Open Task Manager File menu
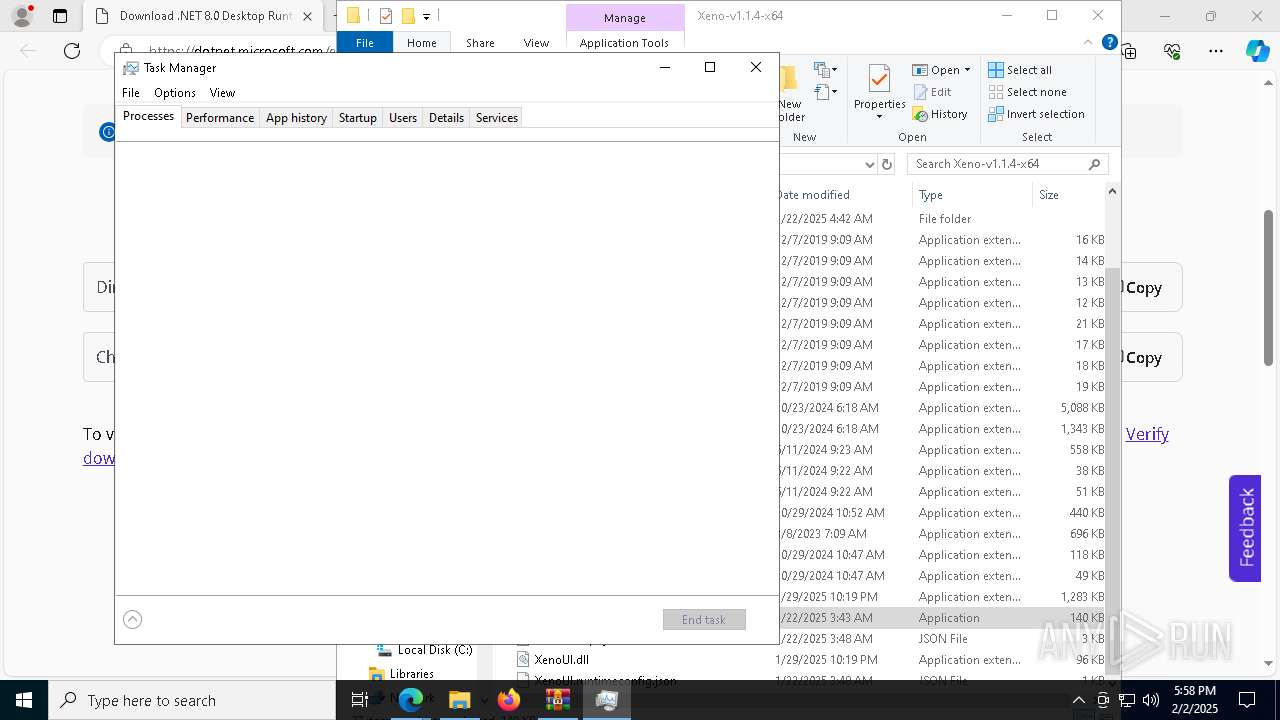 [x=131, y=92]
